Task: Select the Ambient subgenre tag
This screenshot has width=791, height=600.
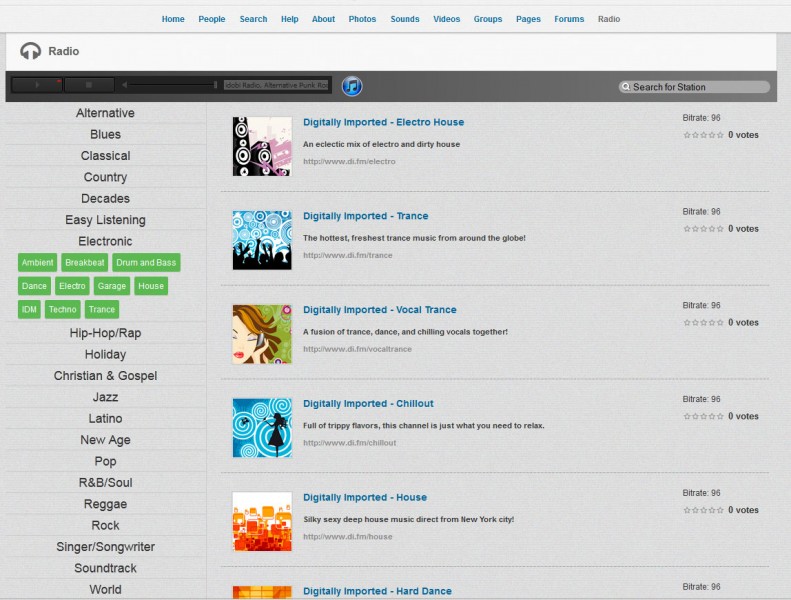Action: pyautogui.click(x=37, y=262)
